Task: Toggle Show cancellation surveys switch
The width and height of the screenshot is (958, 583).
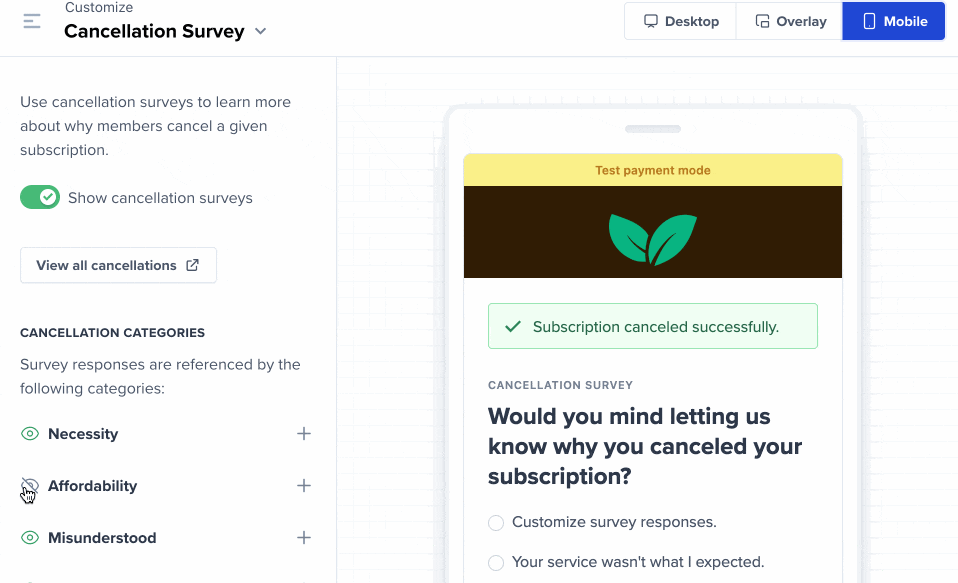Action: pyautogui.click(x=40, y=198)
